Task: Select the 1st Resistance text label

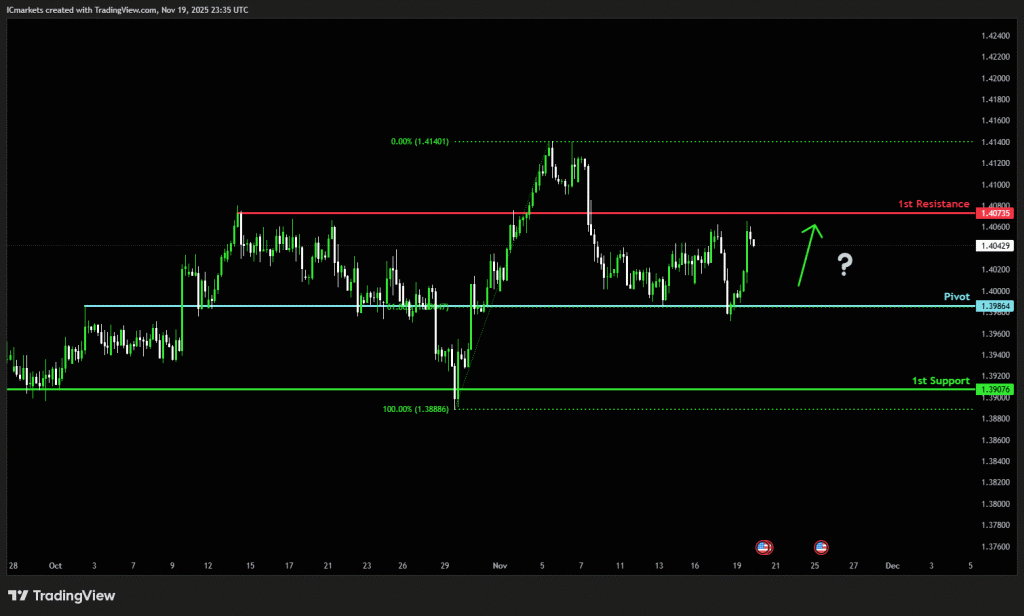Action: (934, 203)
